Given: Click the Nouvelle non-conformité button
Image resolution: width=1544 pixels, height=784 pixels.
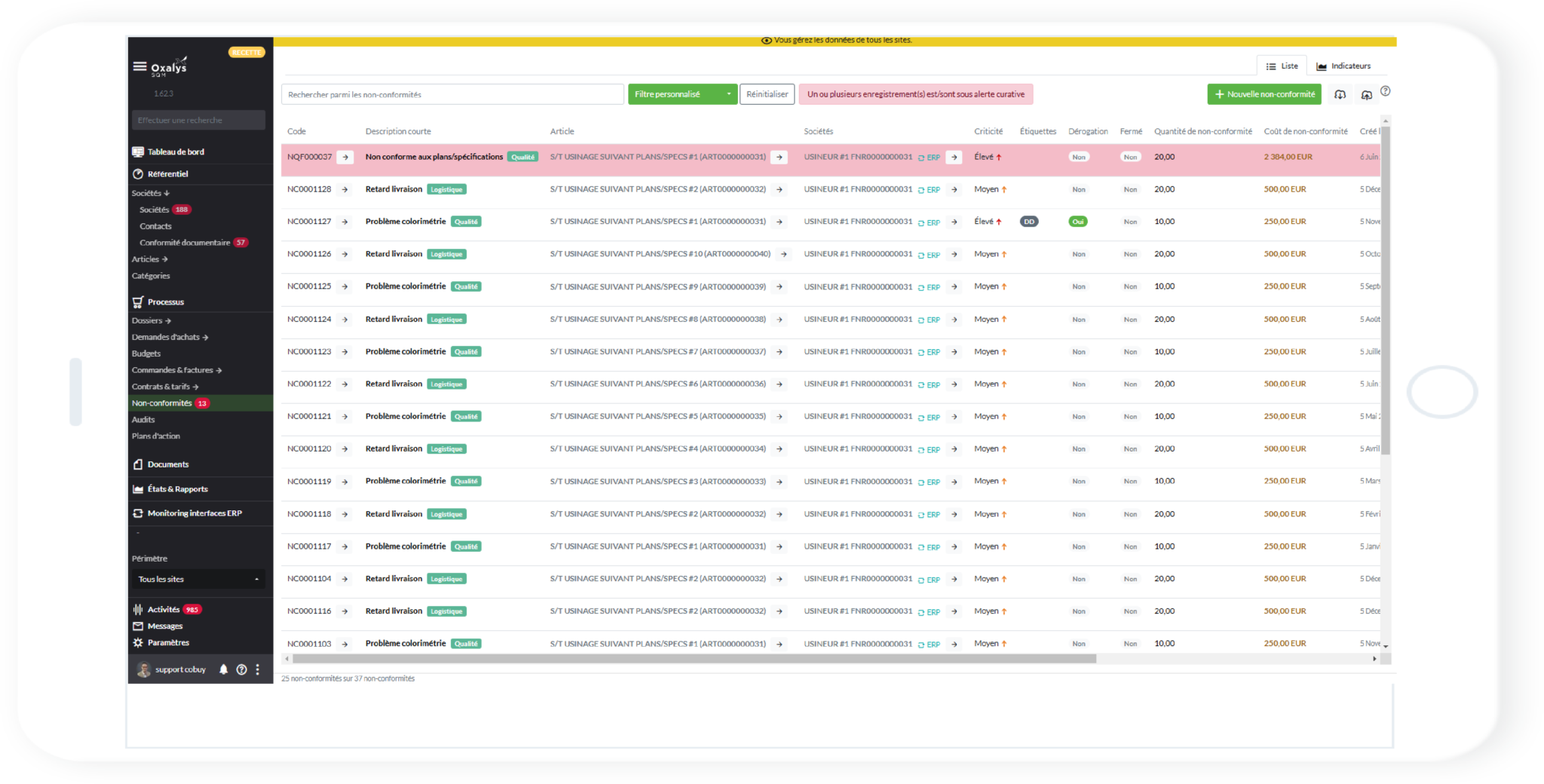Looking at the screenshot, I should pos(1264,94).
